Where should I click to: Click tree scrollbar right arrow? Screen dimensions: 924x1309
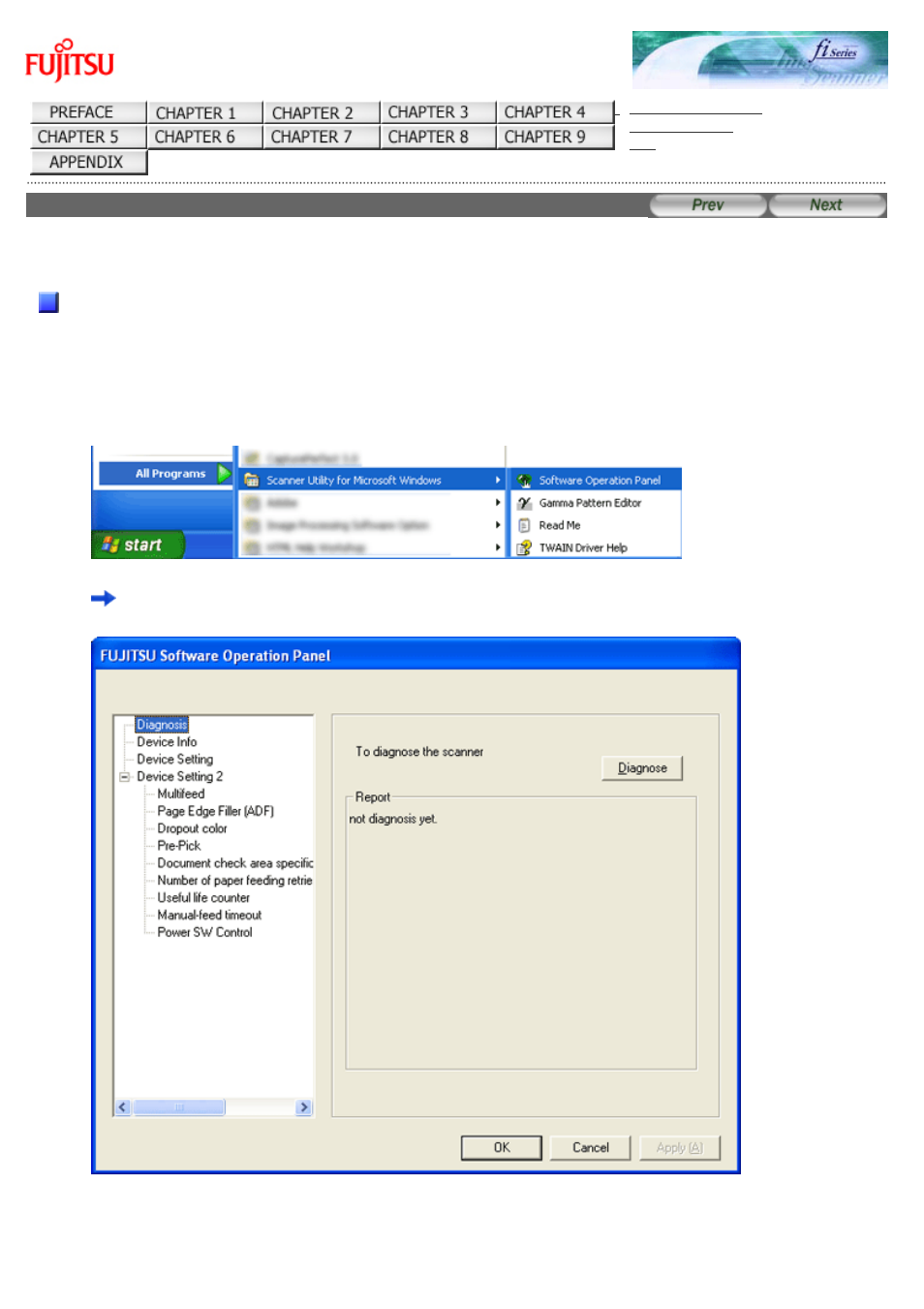point(304,1107)
